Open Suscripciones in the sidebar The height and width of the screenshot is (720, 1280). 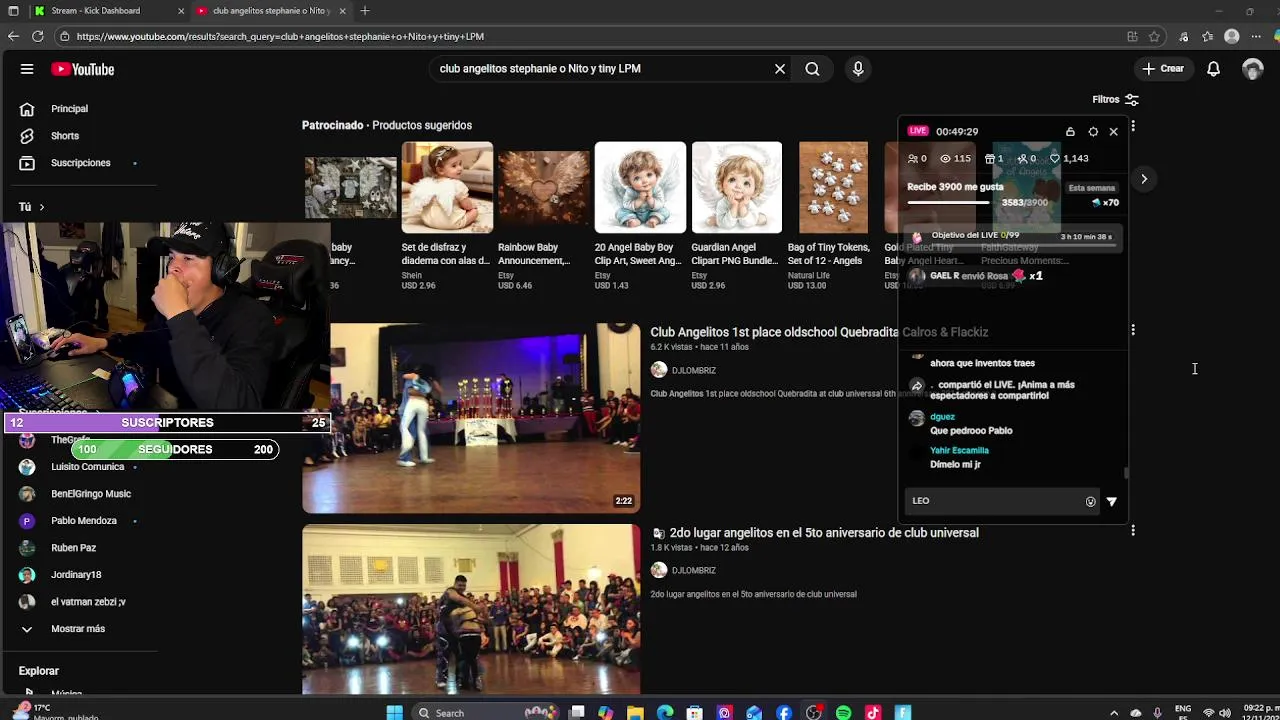[x=81, y=163]
